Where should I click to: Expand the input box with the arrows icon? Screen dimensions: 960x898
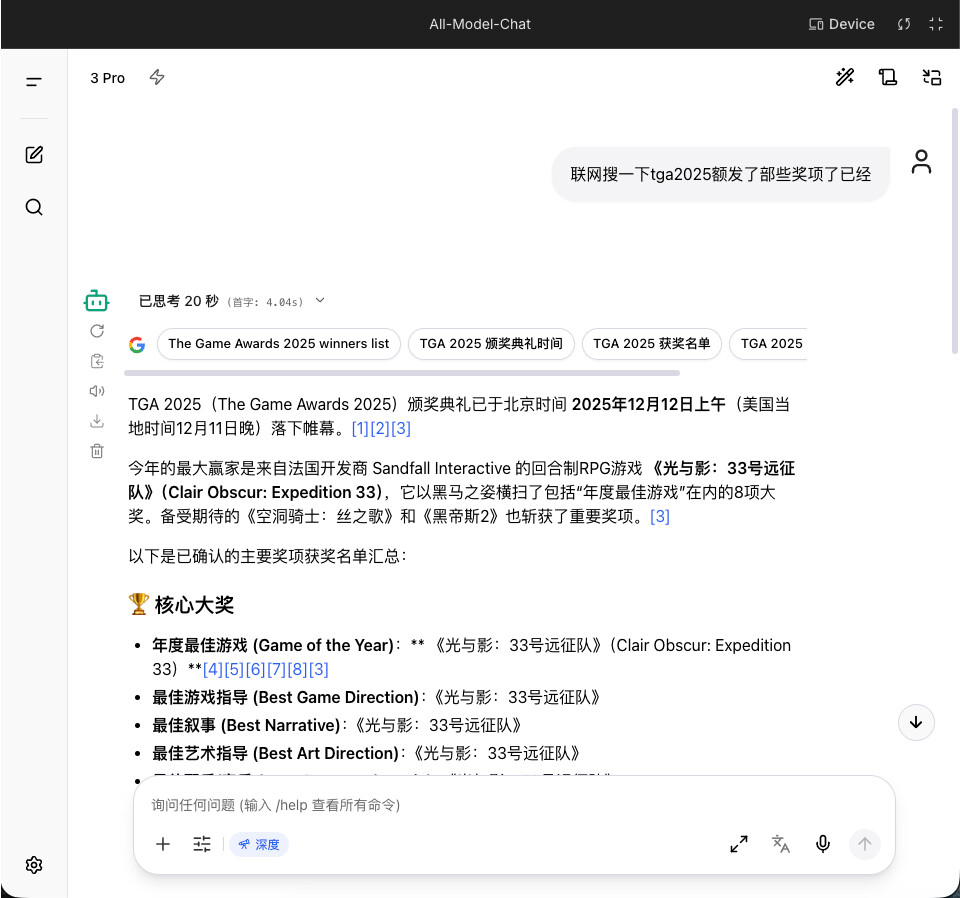(739, 844)
